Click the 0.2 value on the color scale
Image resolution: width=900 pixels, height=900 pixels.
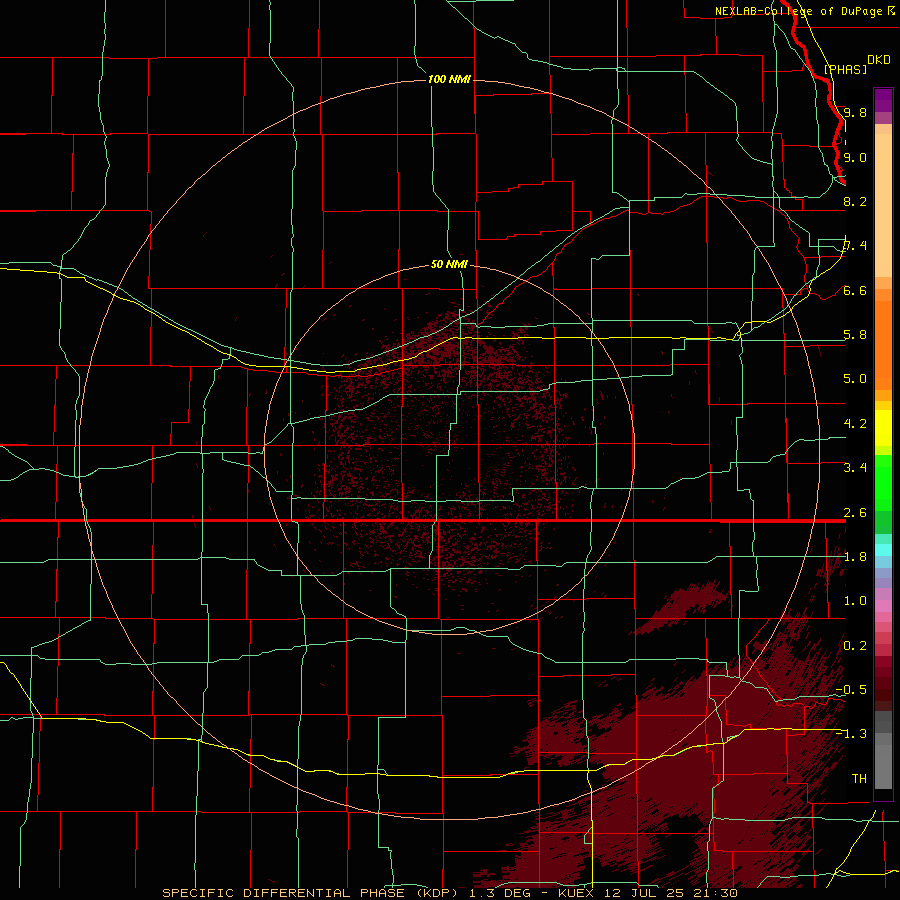pos(855,646)
